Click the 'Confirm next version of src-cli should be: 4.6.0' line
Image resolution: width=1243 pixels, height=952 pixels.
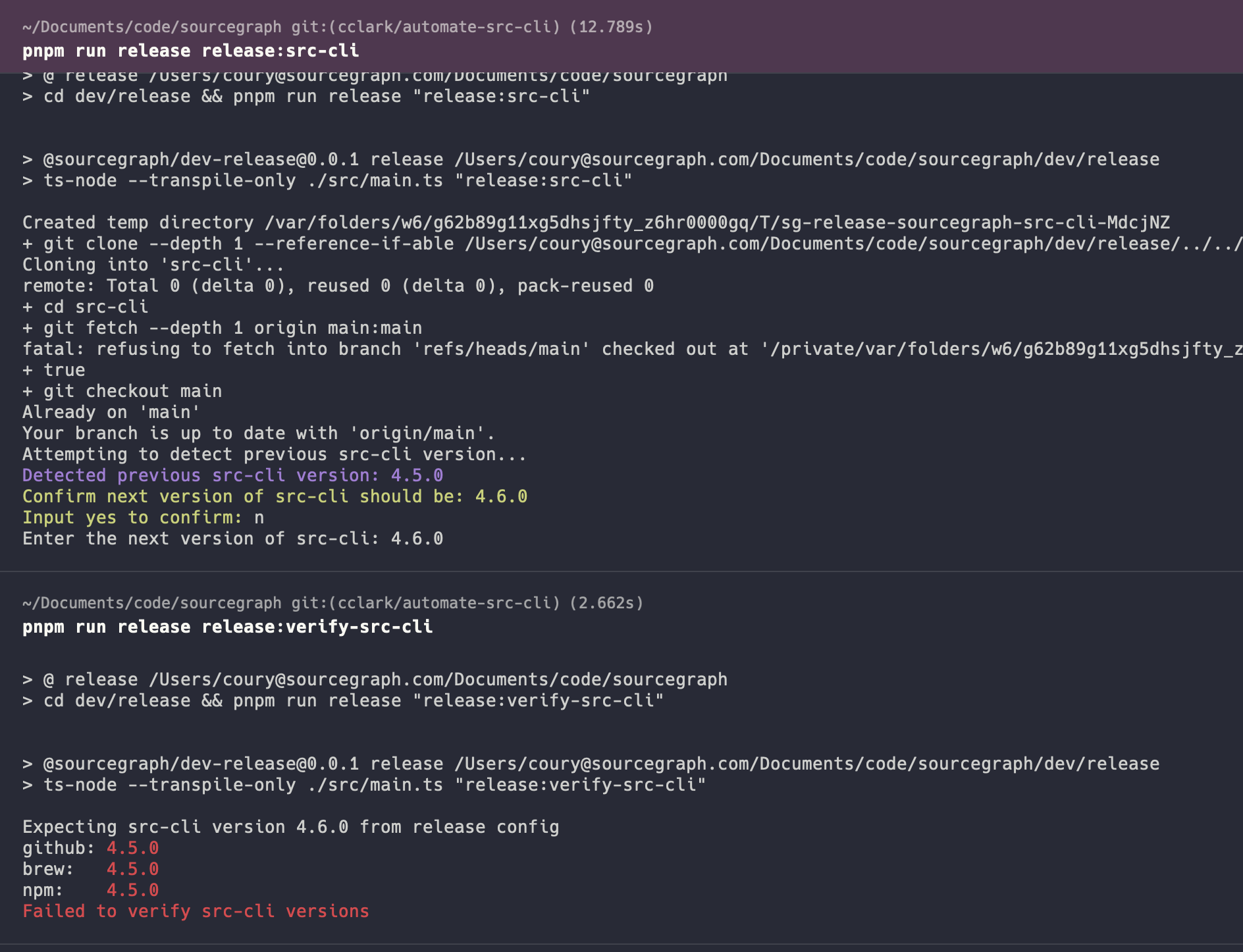click(x=275, y=496)
